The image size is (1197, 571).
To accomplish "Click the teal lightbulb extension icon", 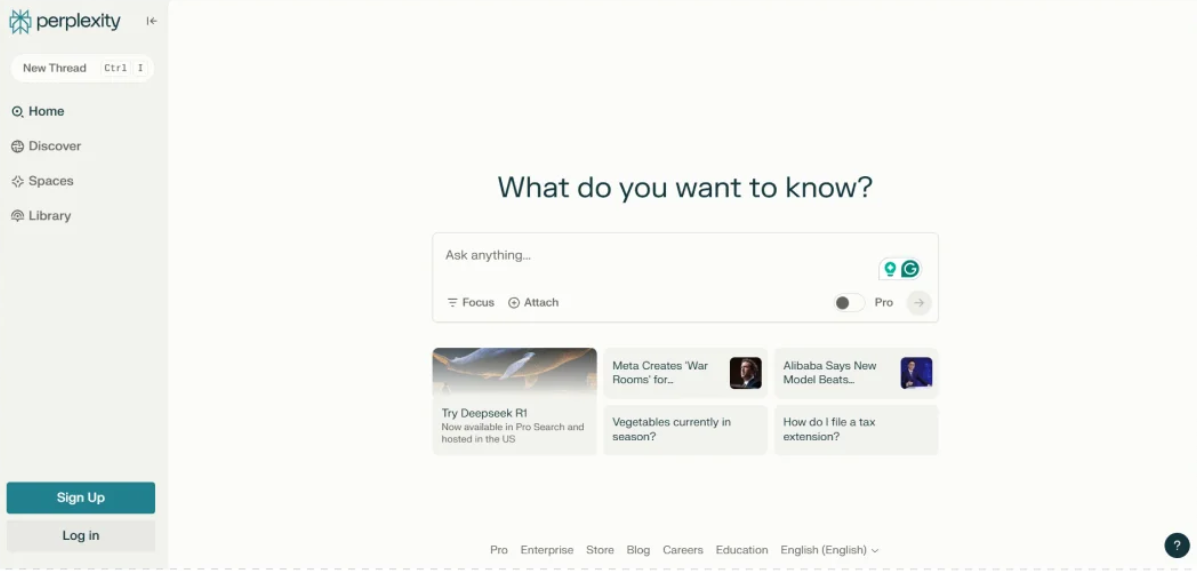I will [x=889, y=269].
